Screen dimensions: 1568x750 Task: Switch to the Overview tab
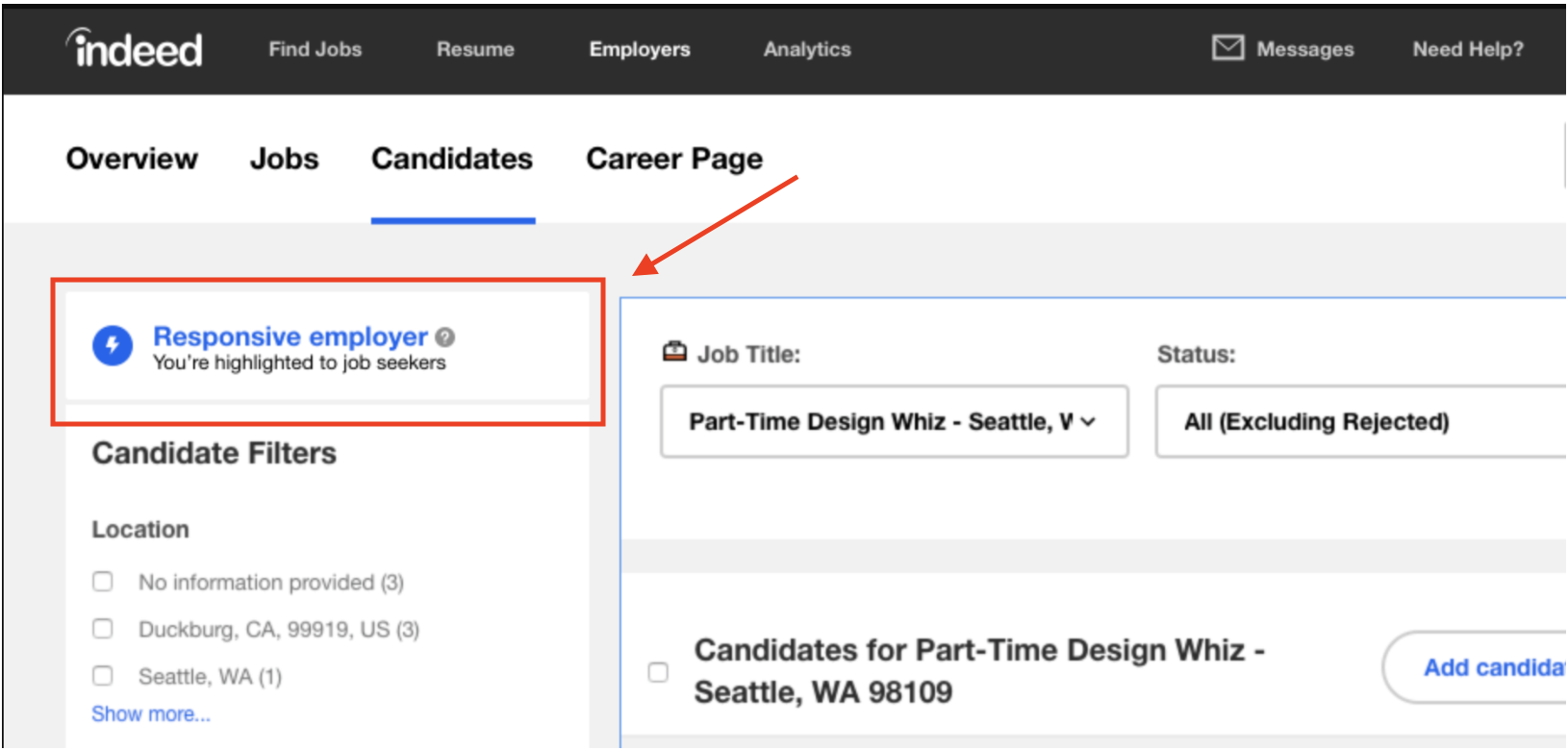132,159
